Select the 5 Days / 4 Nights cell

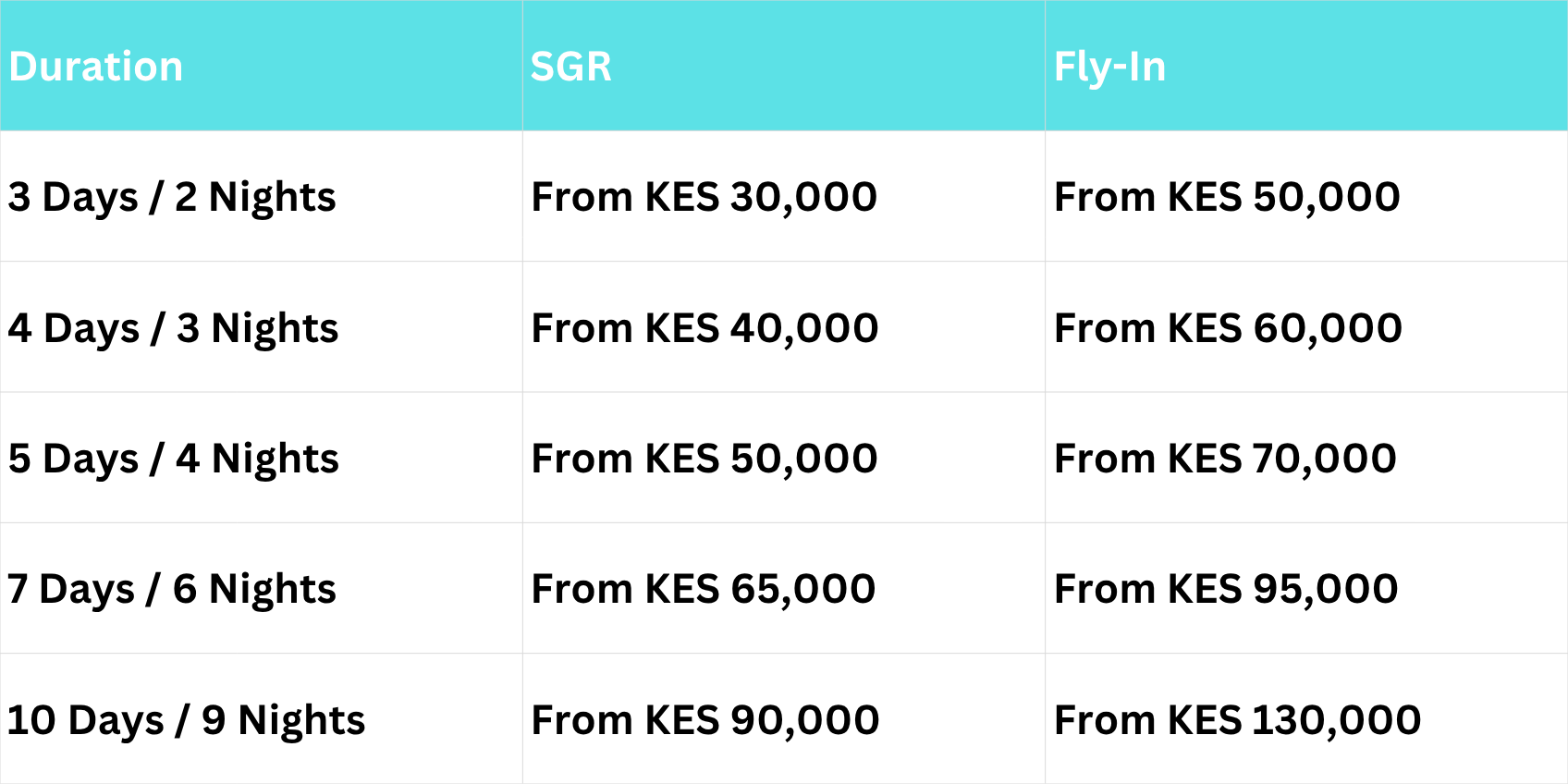173,459
